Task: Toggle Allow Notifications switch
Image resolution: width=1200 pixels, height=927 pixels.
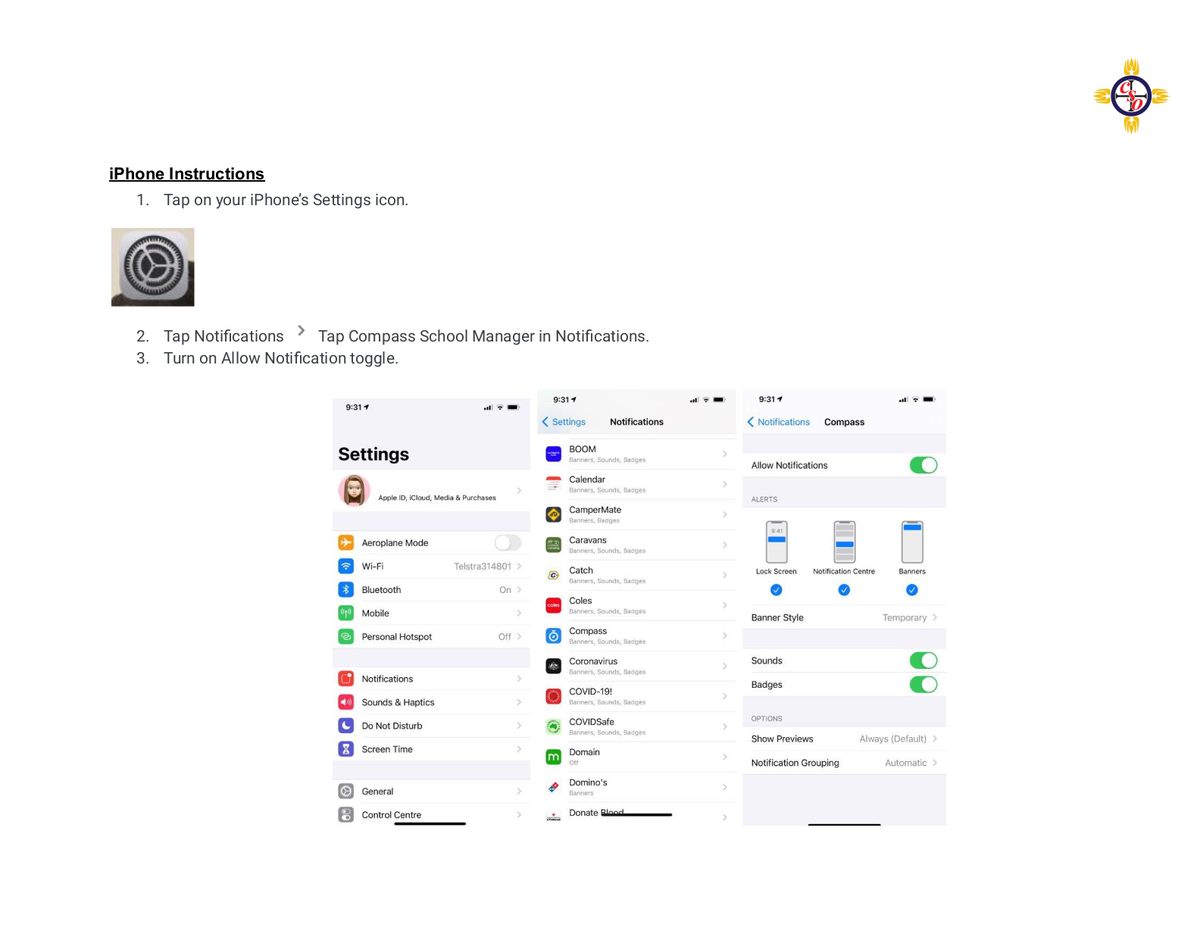Action: (923, 465)
